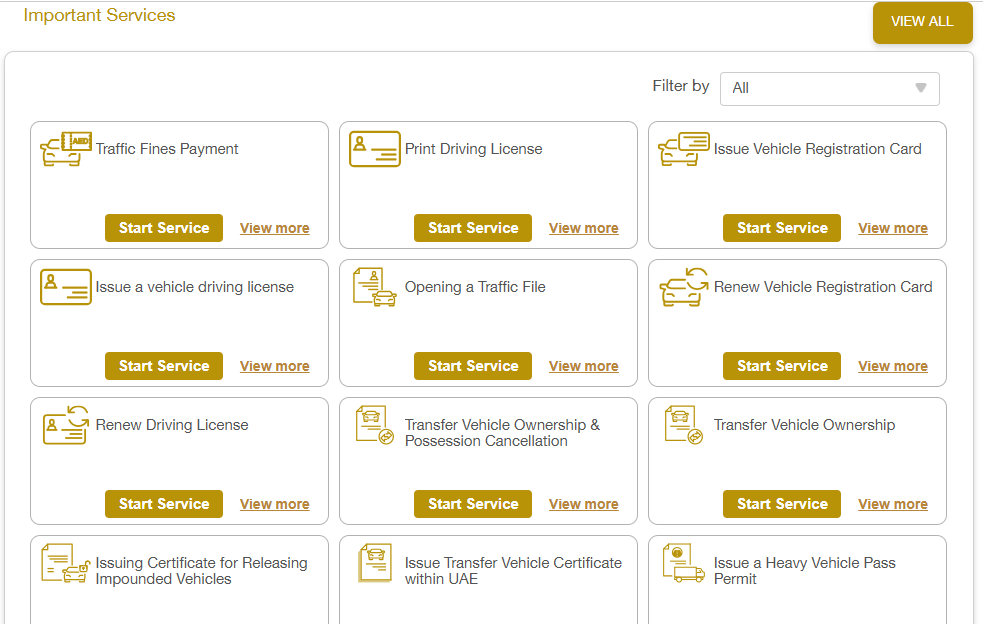The image size is (983, 624).
Task: Start Service for Renew Vehicle Registration Card
Action: pyautogui.click(x=782, y=366)
